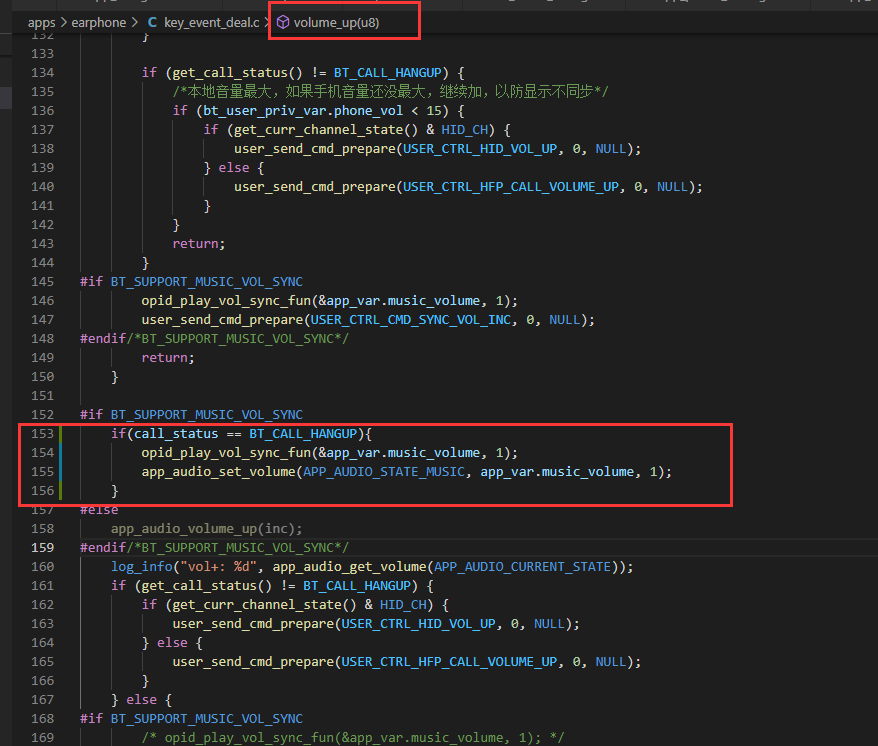Click log_info on line 160
878x746 pixels.
pyautogui.click(x=141, y=567)
